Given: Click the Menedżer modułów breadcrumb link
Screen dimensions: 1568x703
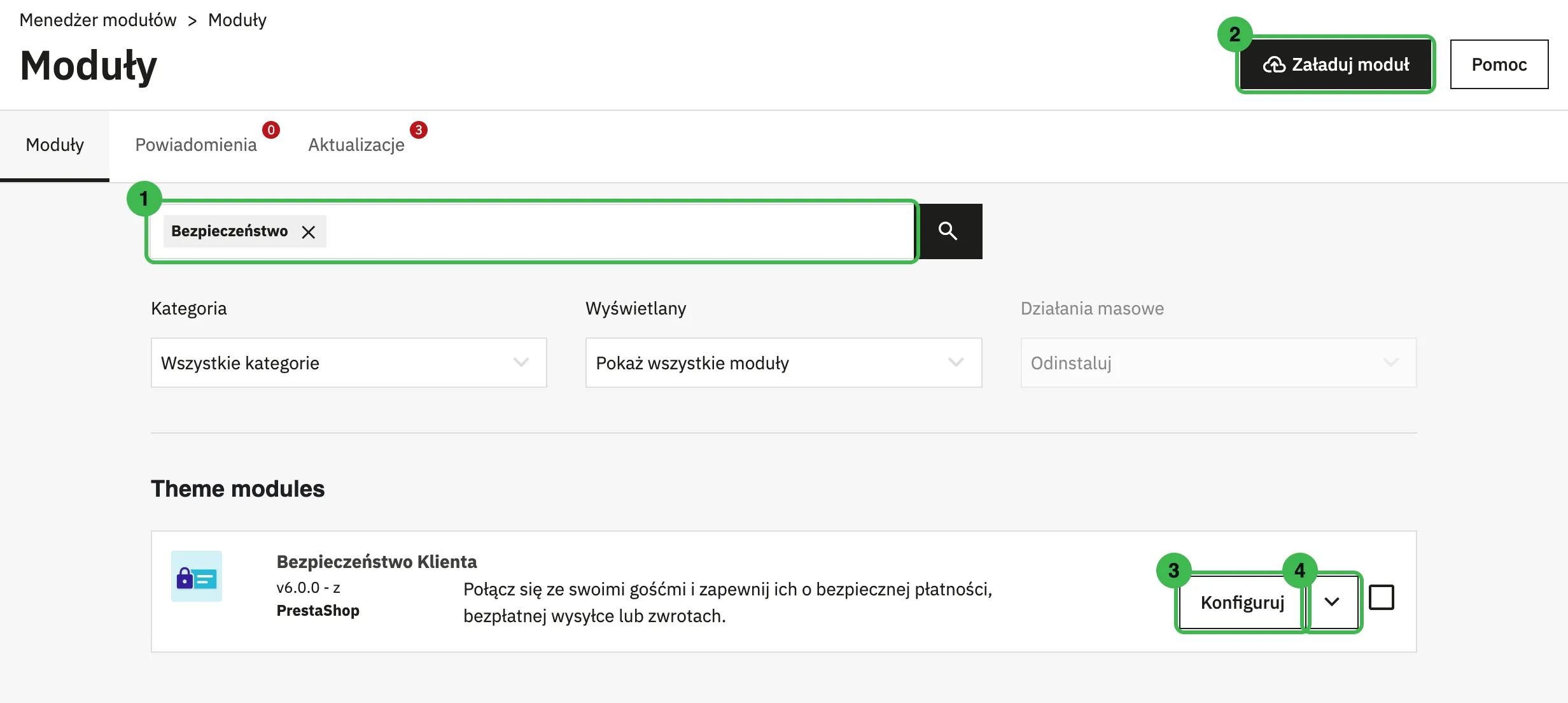Looking at the screenshot, I should (x=98, y=20).
